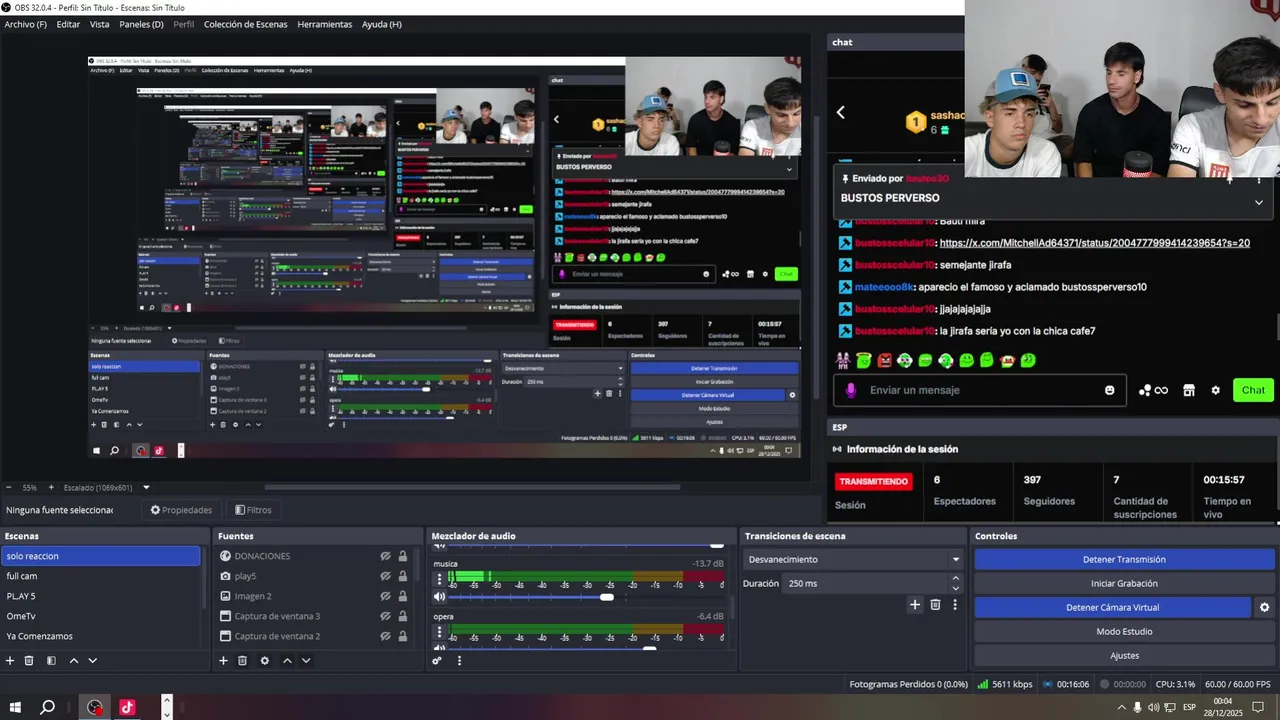Click Iniciar Grabación button

point(1124,584)
